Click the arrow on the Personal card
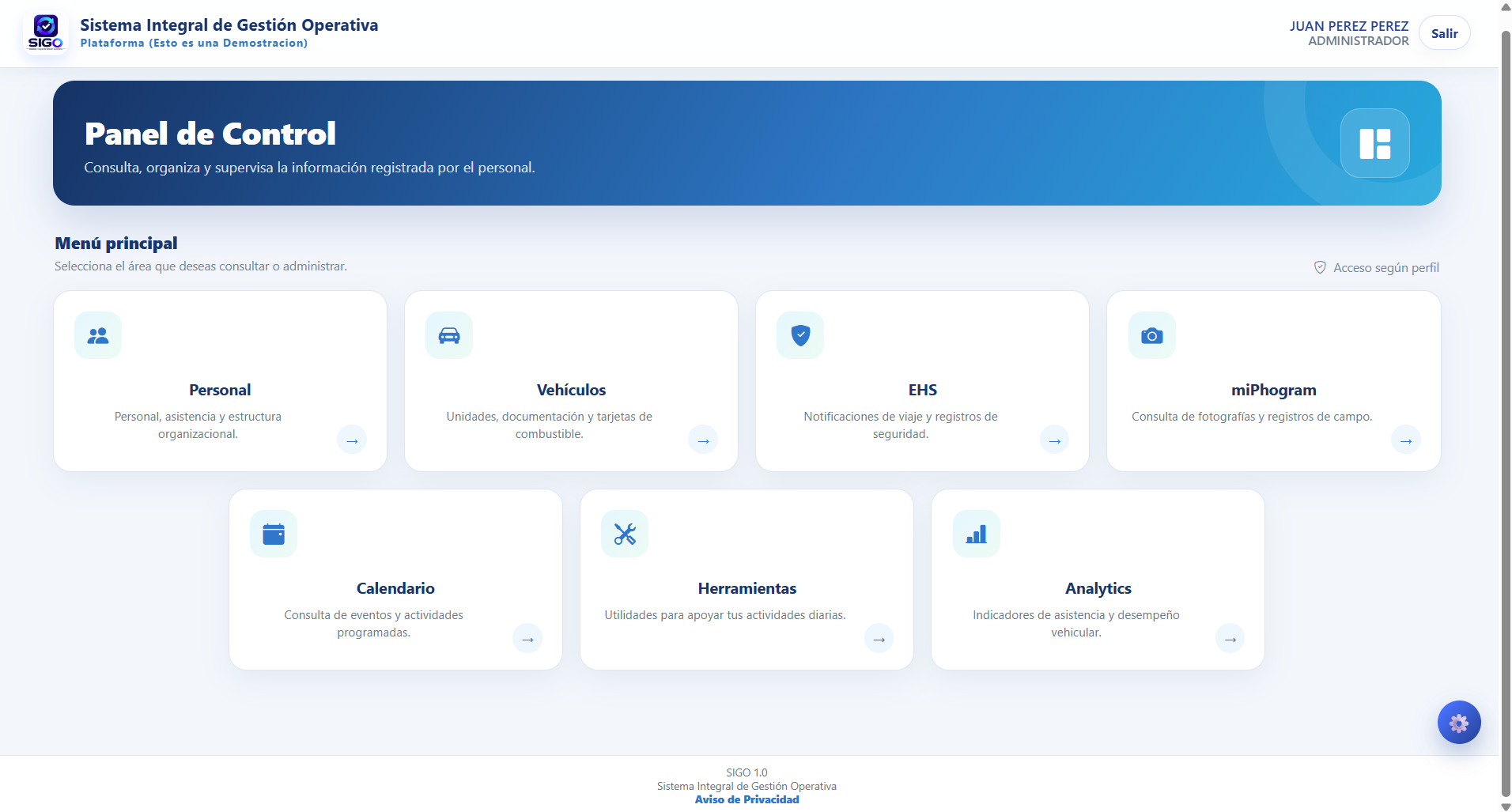1512x812 pixels. click(x=352, y=440)
